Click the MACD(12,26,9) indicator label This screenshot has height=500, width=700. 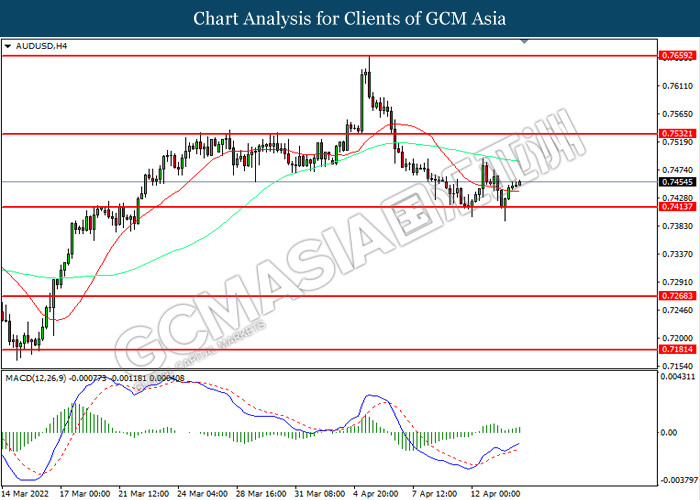point(36,378)
